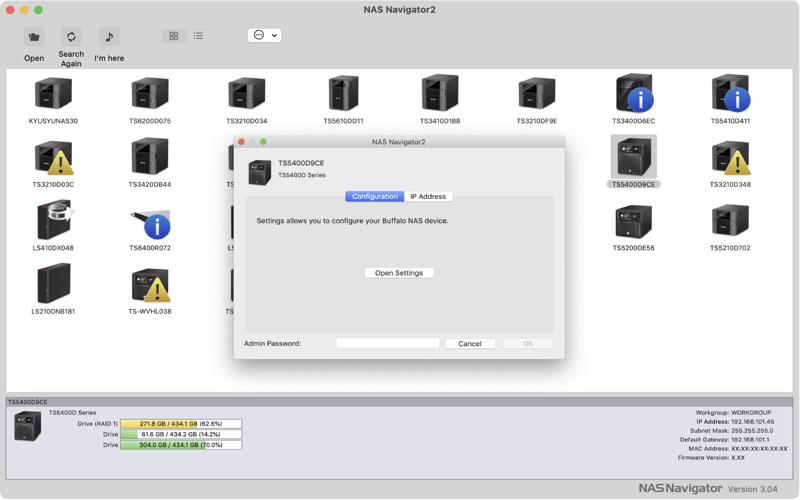Select the TS5210D702 device icon
800x500 pixels.
click(730, 220)
